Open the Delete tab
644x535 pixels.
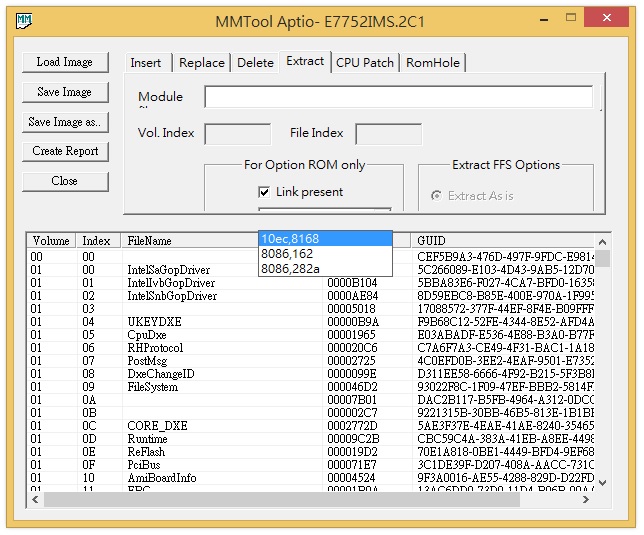[x=255, y=63]
